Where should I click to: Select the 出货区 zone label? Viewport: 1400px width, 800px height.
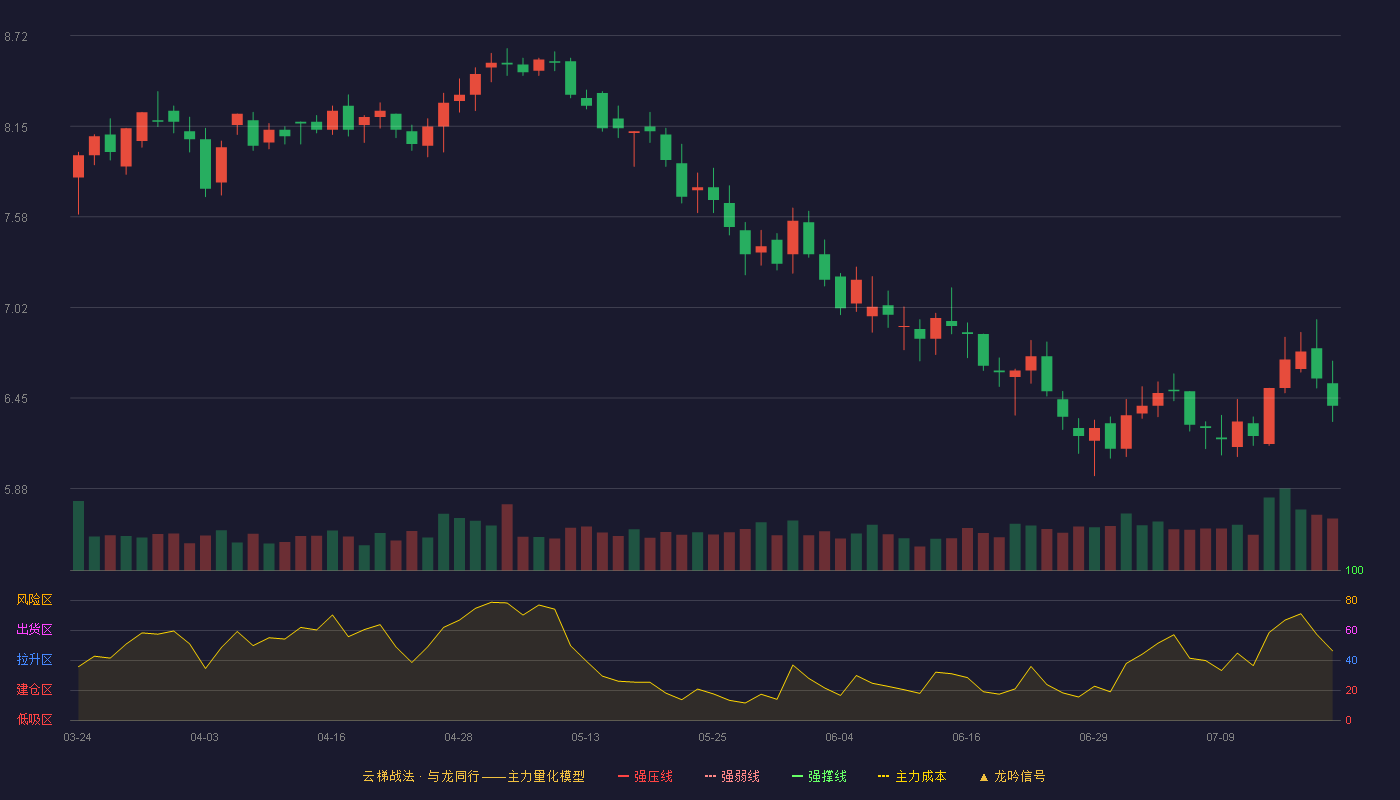point(34,630)
